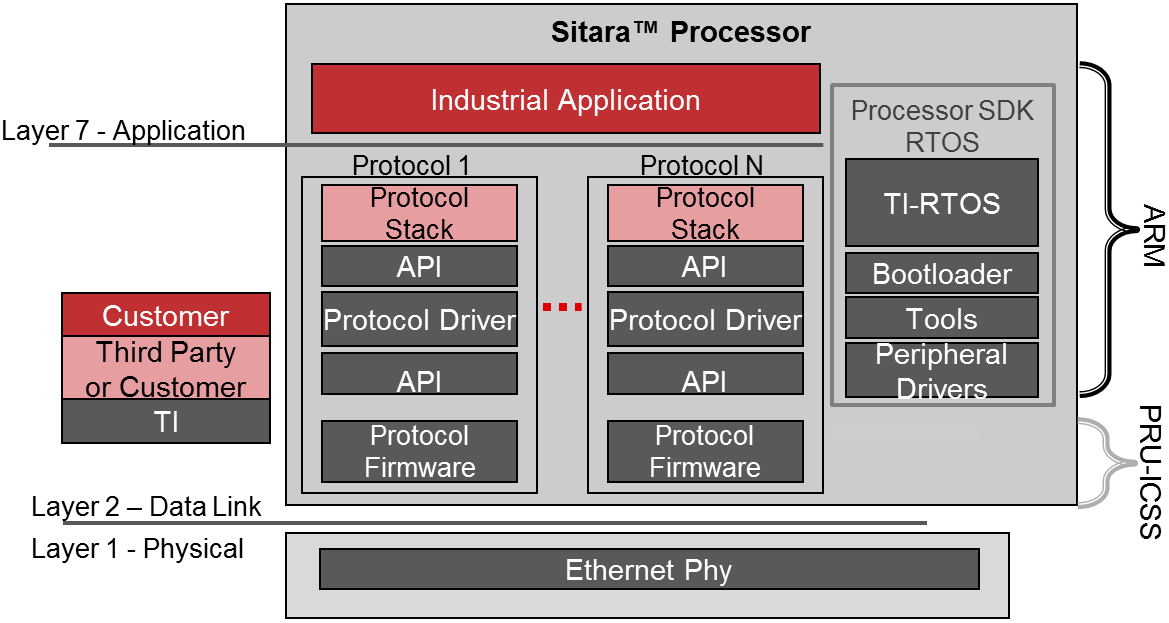
Task: Select Protocol Driver in Protocol 1 column
Action: pos(419,320)
